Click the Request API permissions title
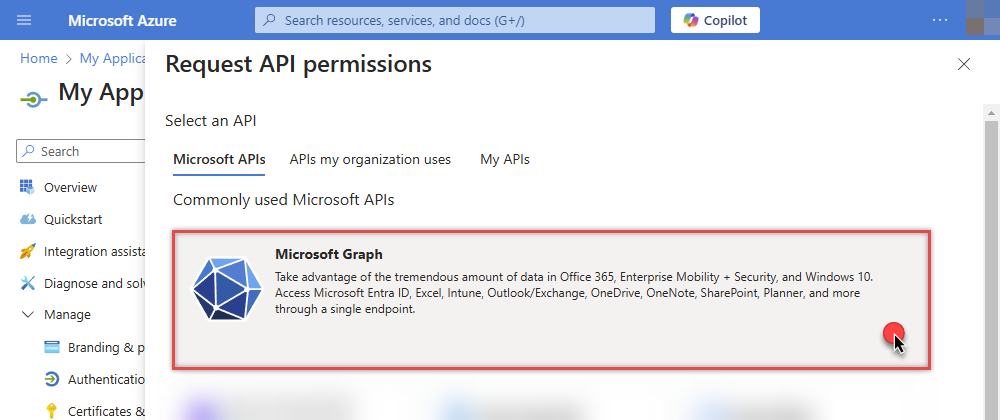 [x=298, y=65]
